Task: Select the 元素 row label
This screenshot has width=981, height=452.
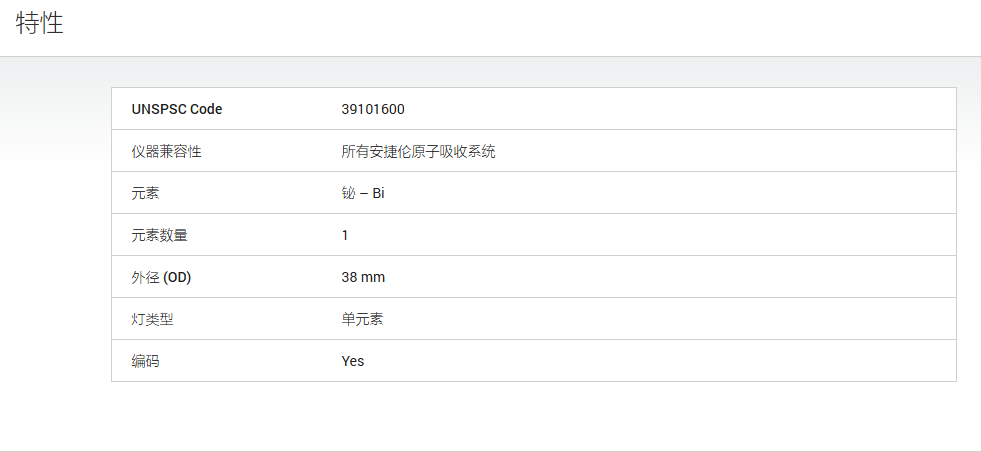Action: point(145,193)
